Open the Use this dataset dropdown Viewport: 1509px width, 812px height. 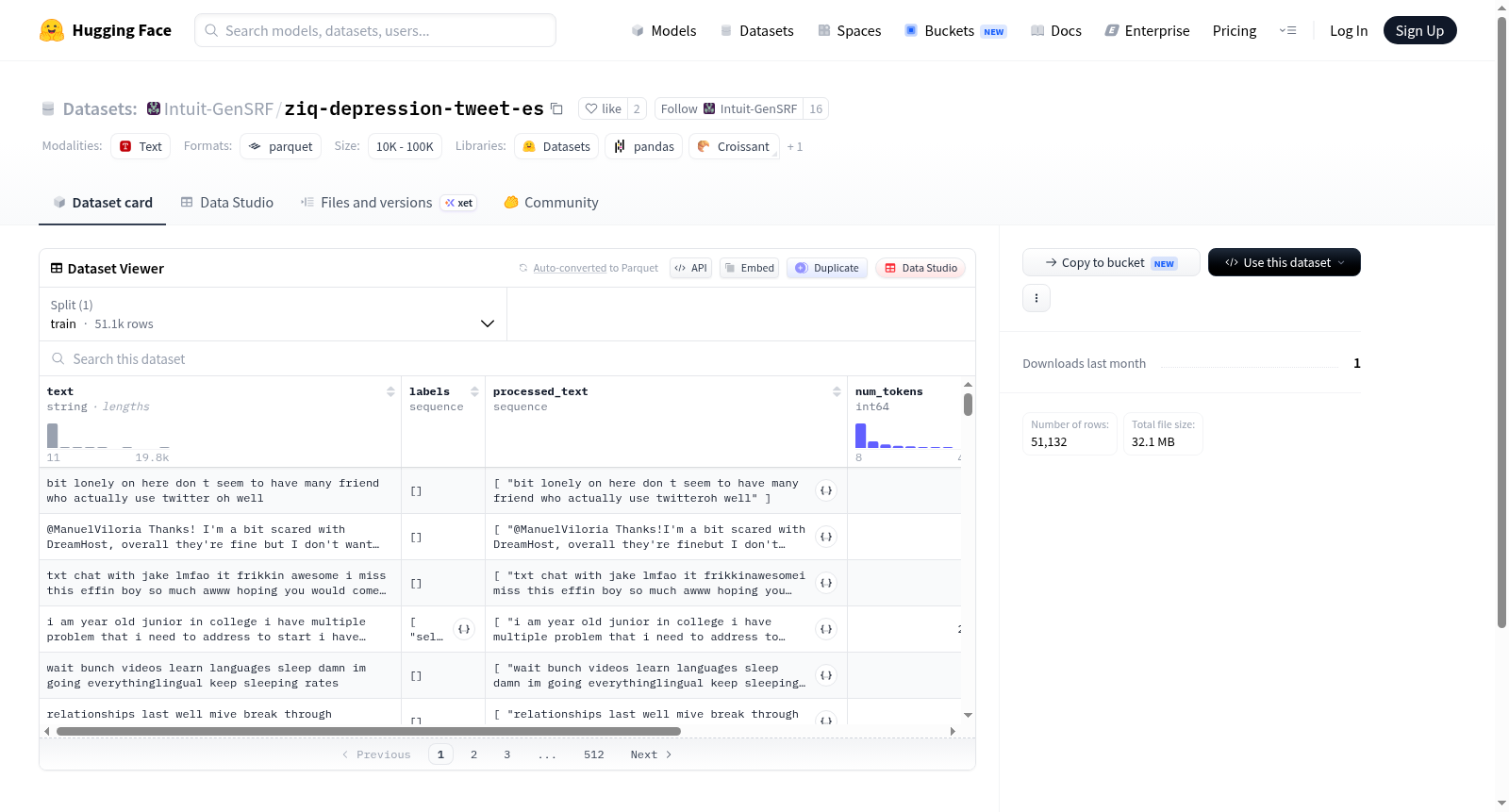[1285, 262]
